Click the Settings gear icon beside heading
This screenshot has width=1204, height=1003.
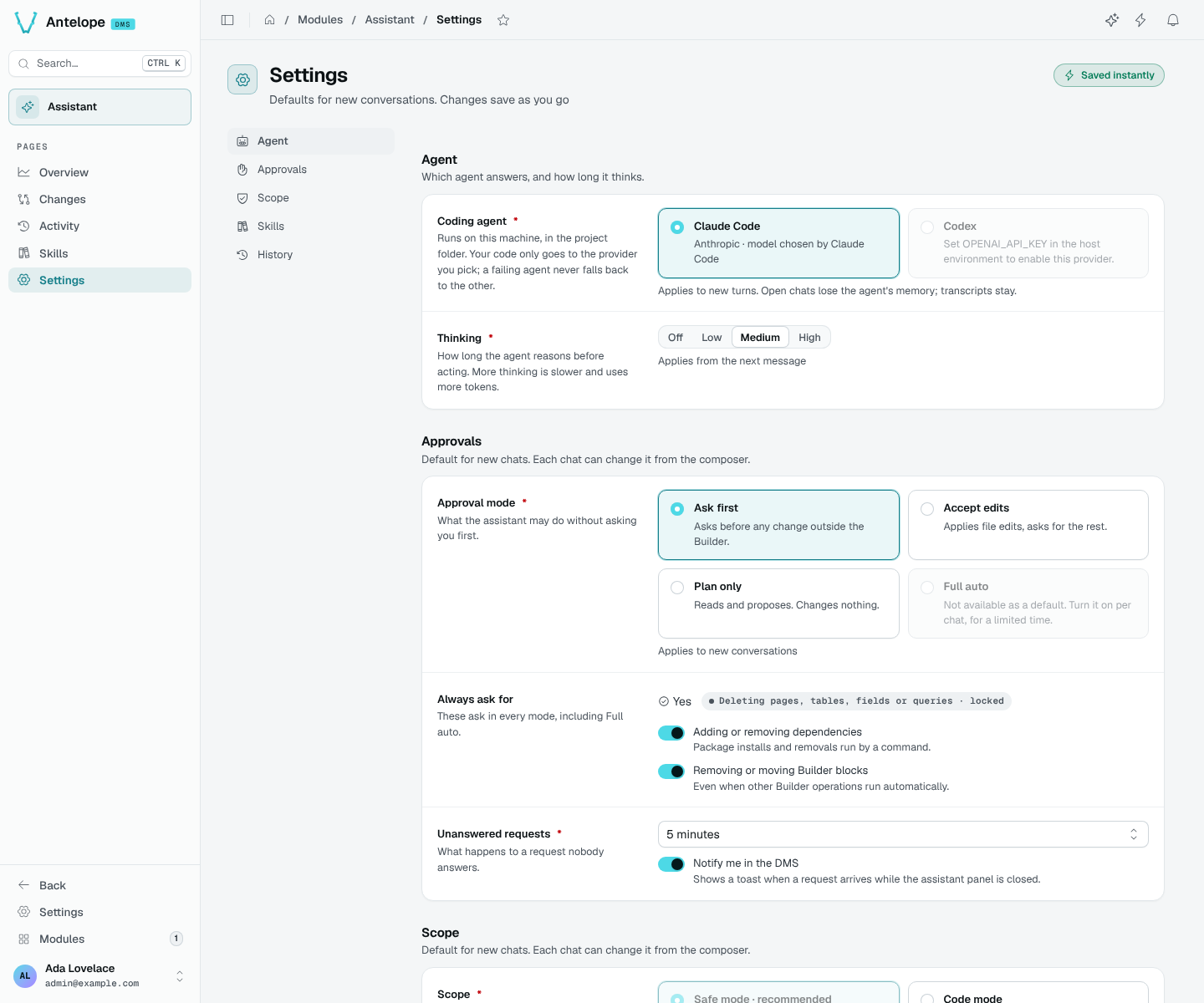(x=242, y=79)
